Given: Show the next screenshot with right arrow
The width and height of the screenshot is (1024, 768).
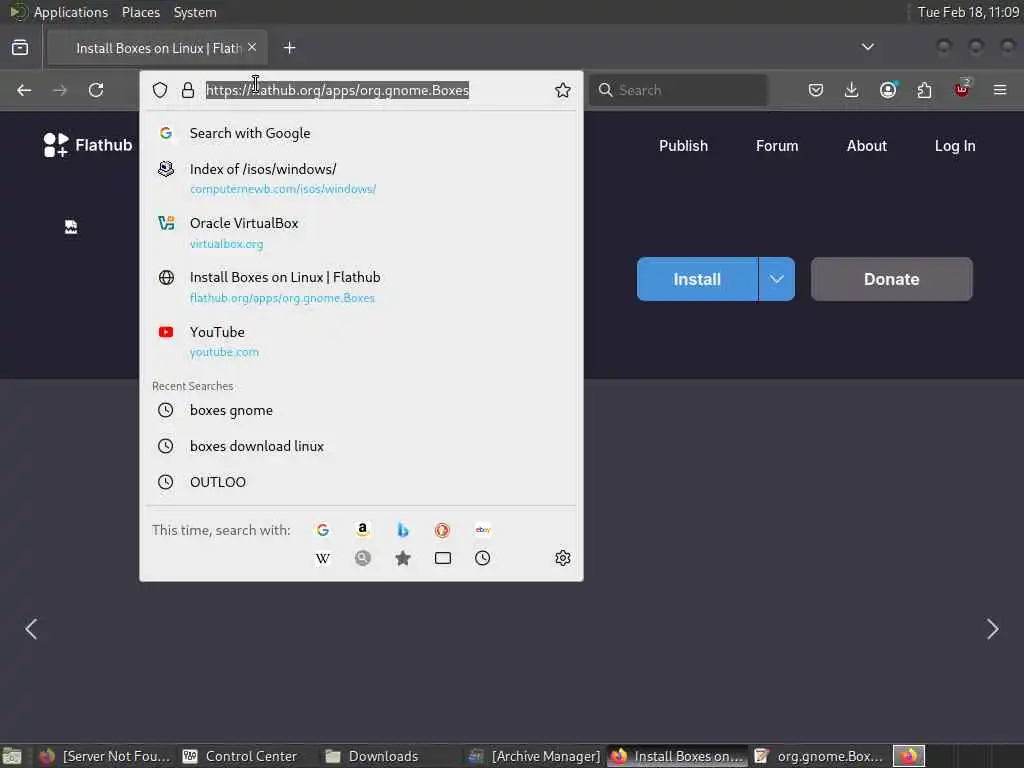Looking at the screenshot, I should point(992,629).
